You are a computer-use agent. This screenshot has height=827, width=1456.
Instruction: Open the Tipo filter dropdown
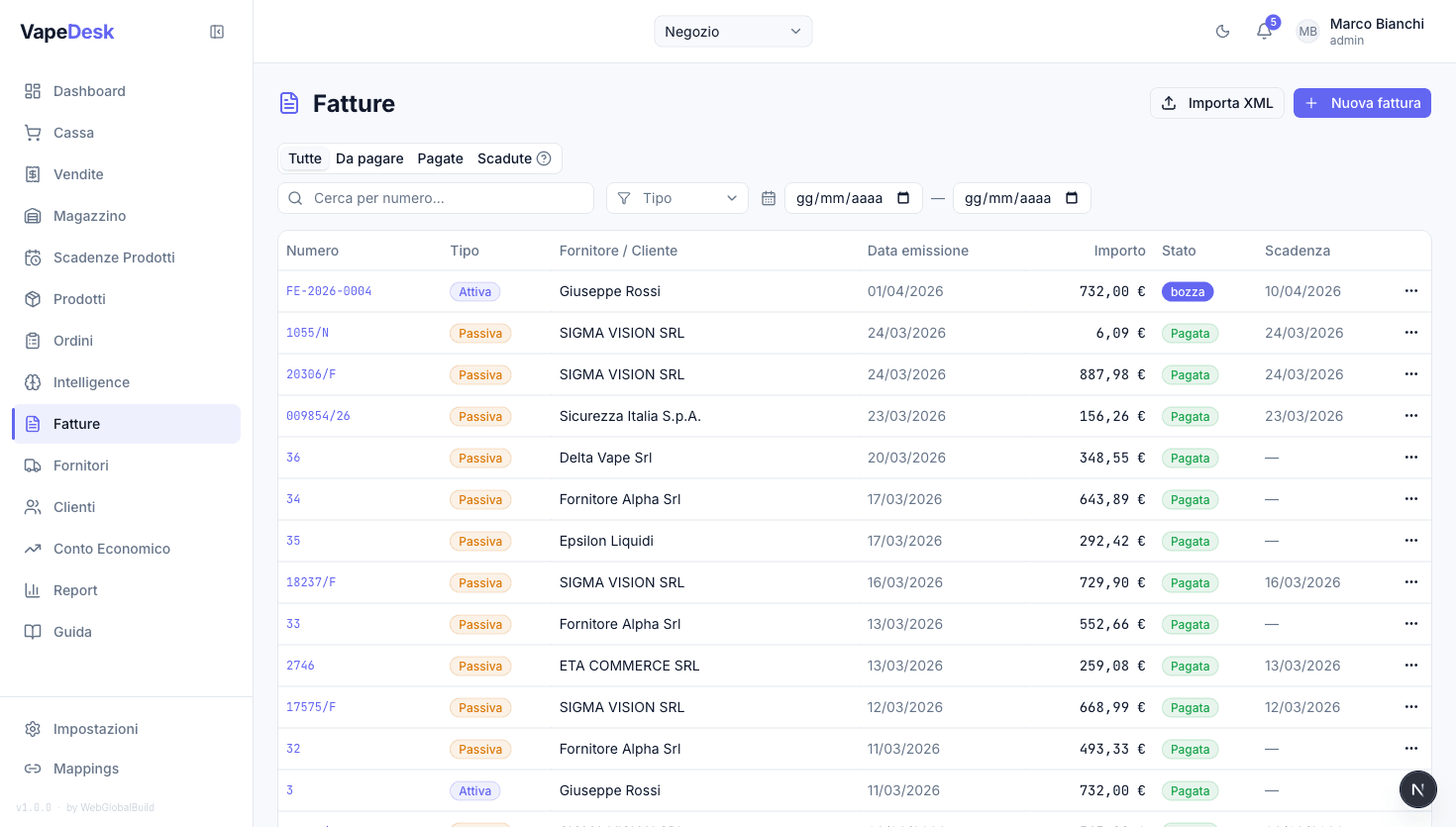(x=677, y=198)
